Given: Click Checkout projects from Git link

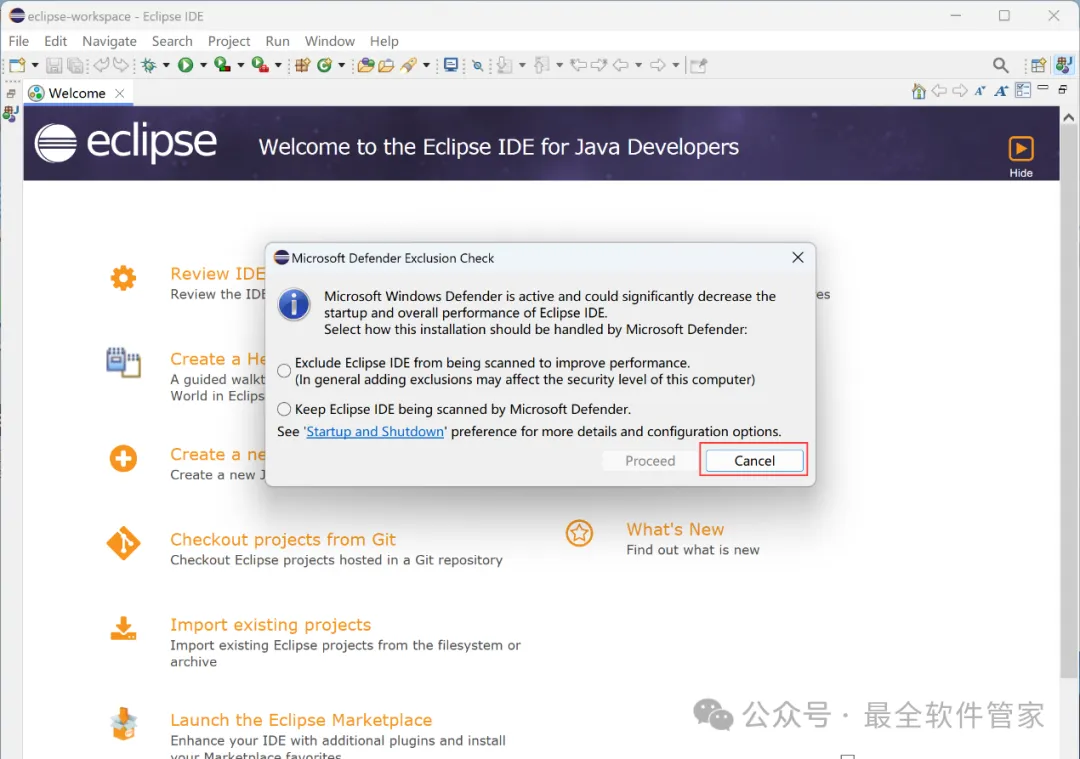Looking at the screenshot, I should [x=283, y=539].
